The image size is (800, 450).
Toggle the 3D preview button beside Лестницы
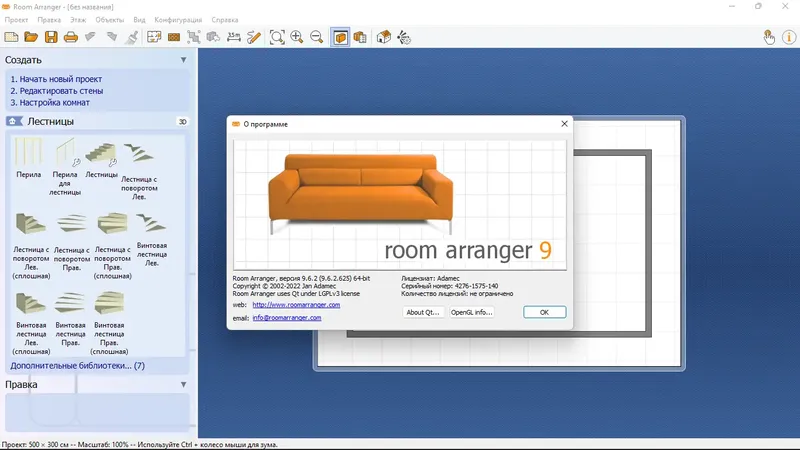[182, 121]
